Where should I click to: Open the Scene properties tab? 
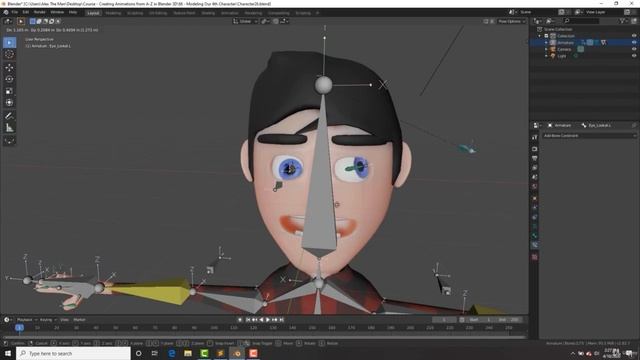click(x=535, y=177)
